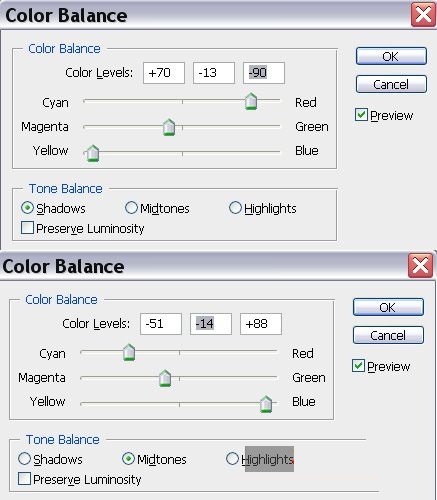437x500 pixels.
Task: Close the bottom Color Balance dialog
Action: click(x=420, y=266)
